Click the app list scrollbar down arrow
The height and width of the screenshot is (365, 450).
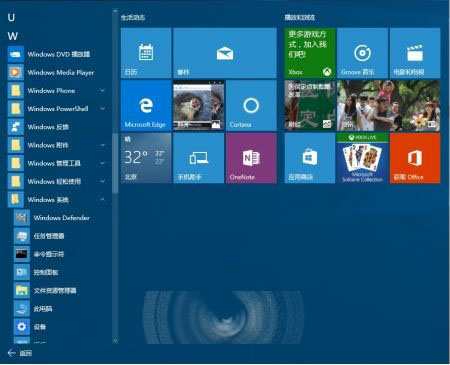click(x=115, y=341)
